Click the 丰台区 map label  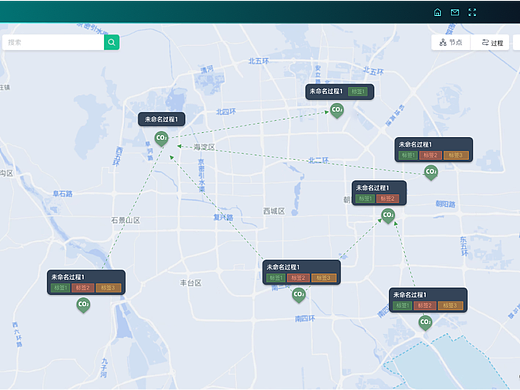click(x=191, y=283)
